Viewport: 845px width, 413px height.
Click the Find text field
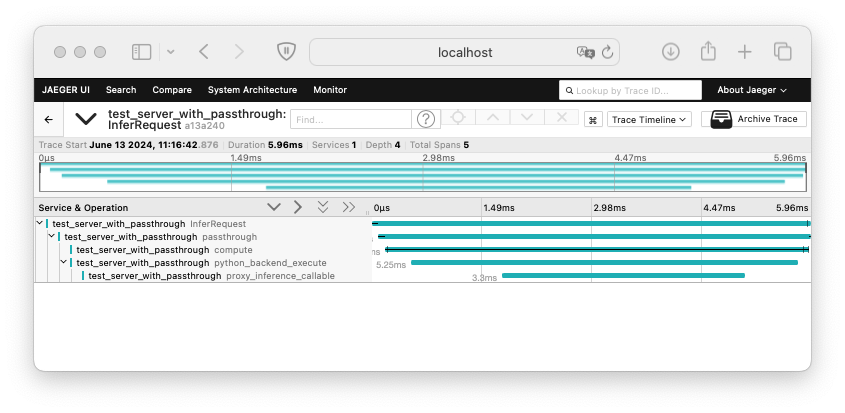coord(352,119)
